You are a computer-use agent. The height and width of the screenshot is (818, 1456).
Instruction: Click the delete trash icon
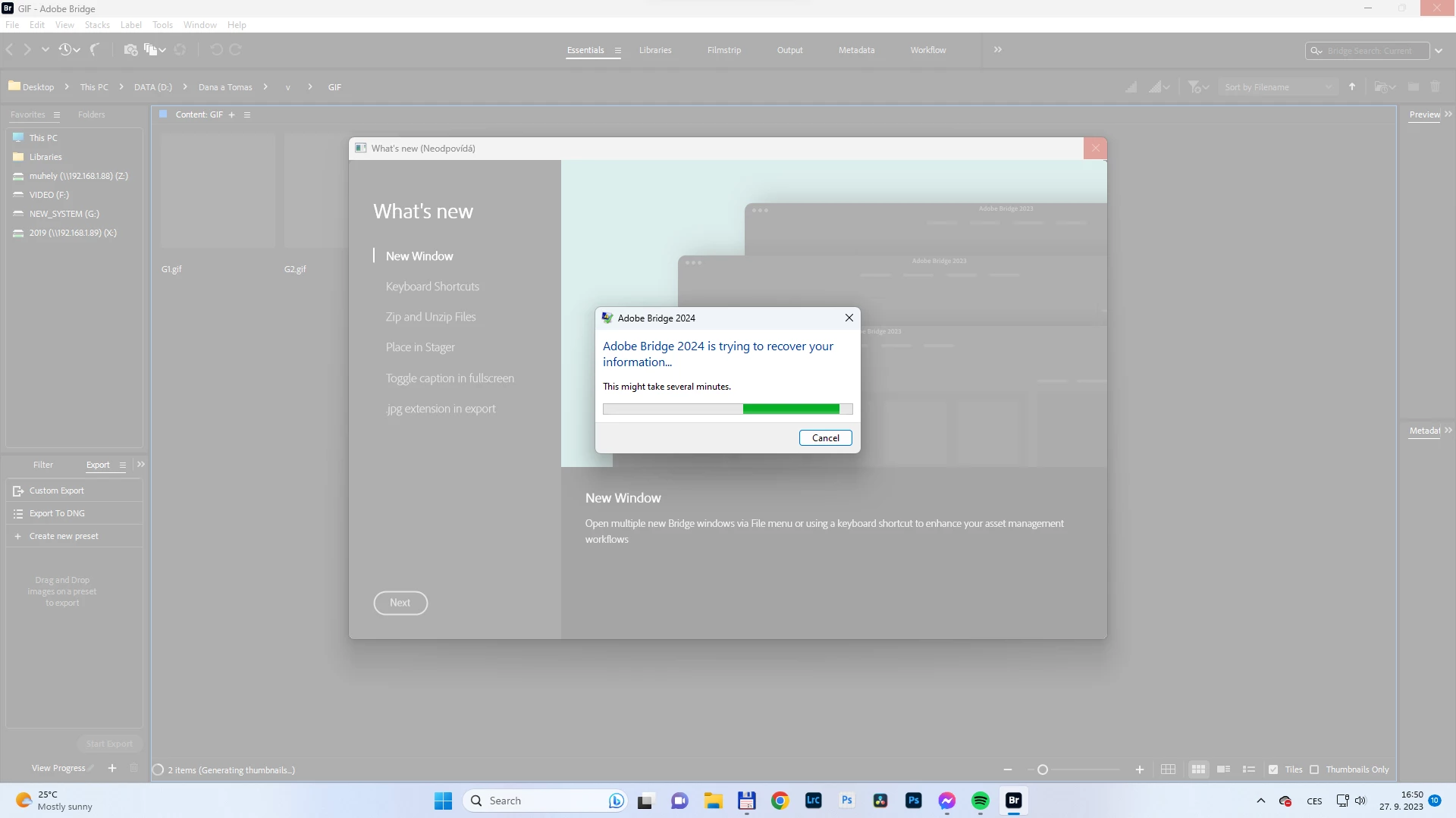coord(1436,87)
